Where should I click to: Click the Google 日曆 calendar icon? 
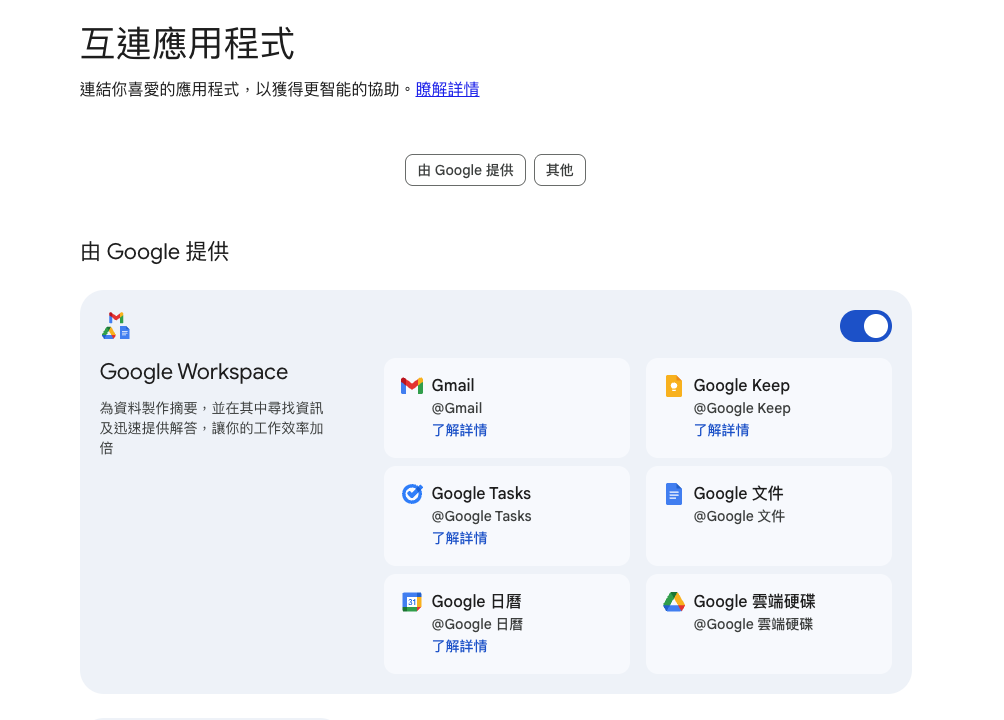[x=412, y=601]
